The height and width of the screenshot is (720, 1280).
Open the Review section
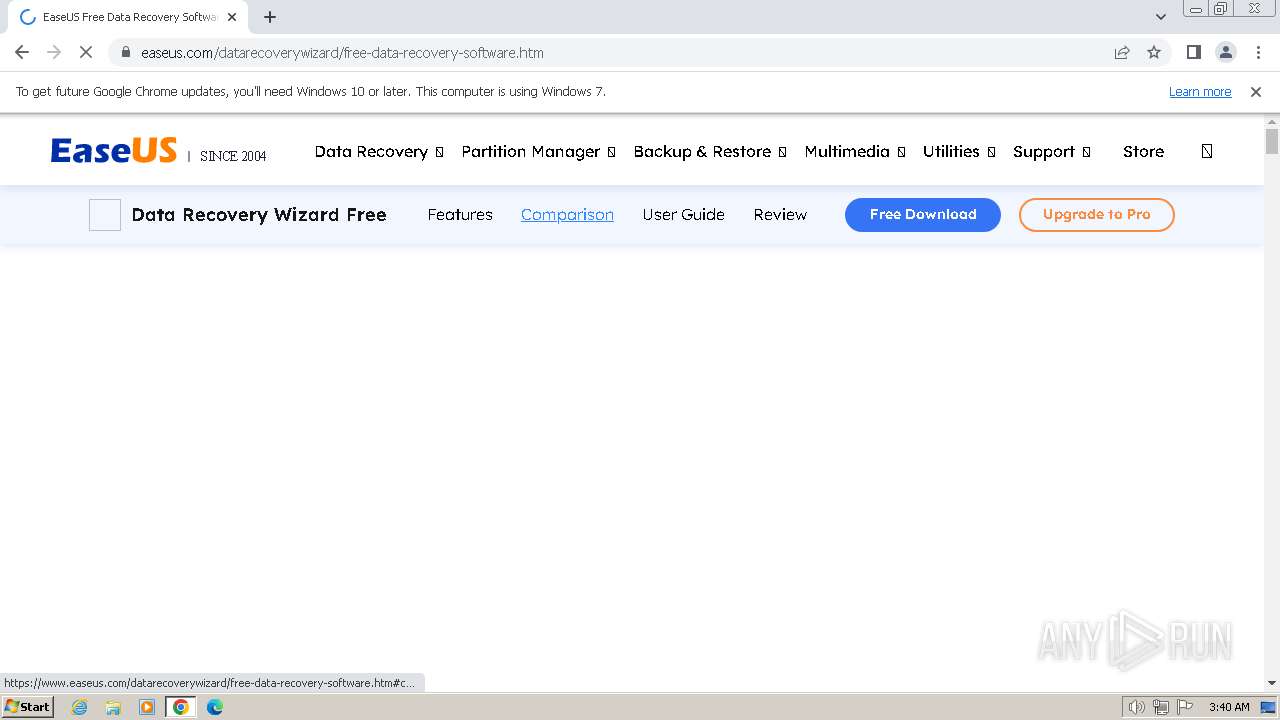point(780,215)
